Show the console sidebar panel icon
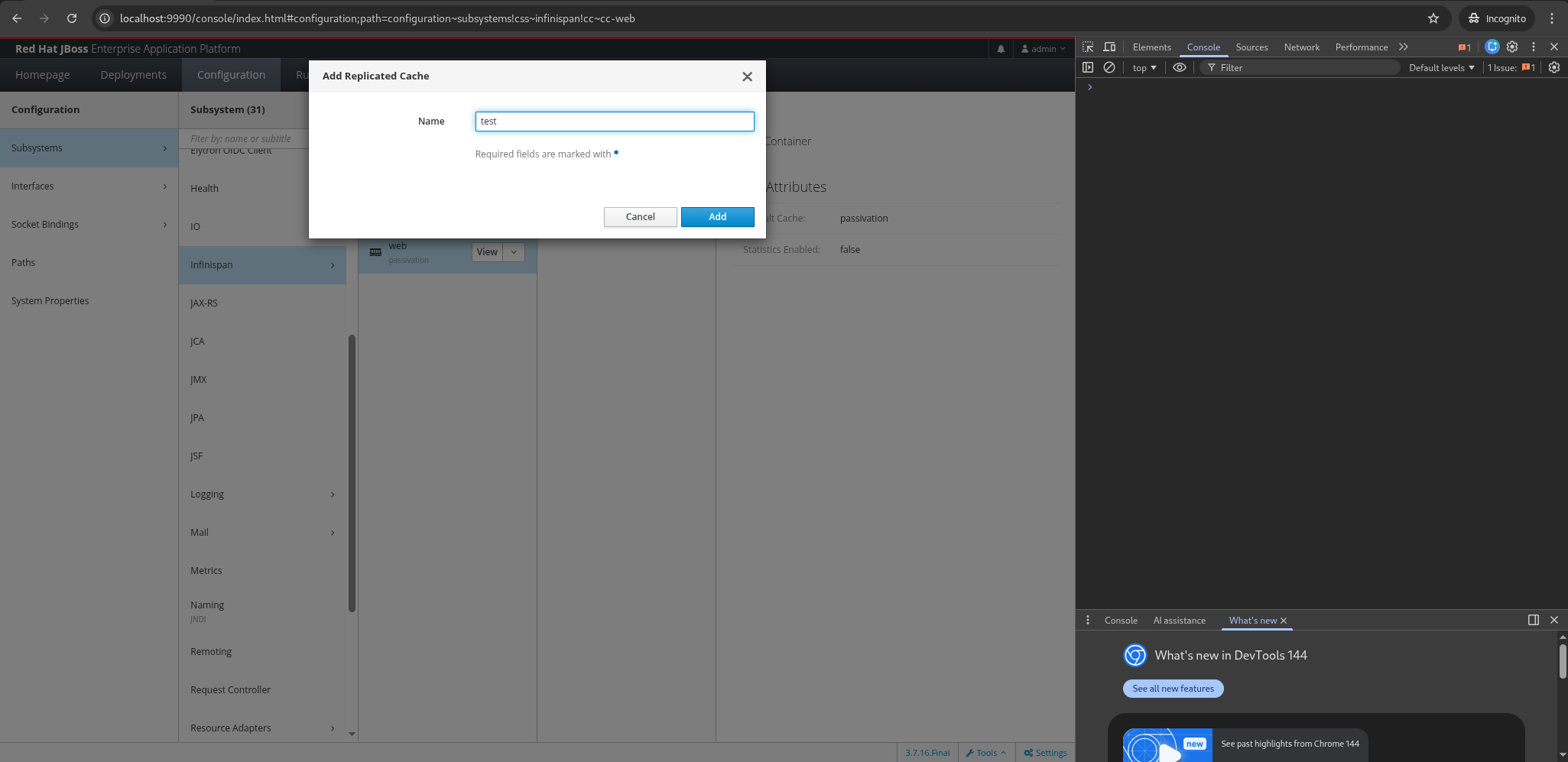This screenshot has height=762, width=1568. [x=1088, y=67]
